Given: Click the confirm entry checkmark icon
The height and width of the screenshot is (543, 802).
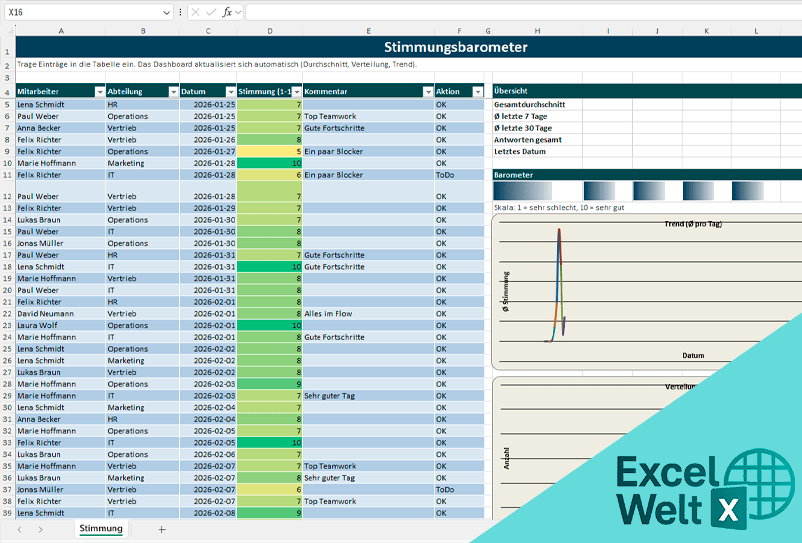Looking at the screenshot, I should click(210, 12).
